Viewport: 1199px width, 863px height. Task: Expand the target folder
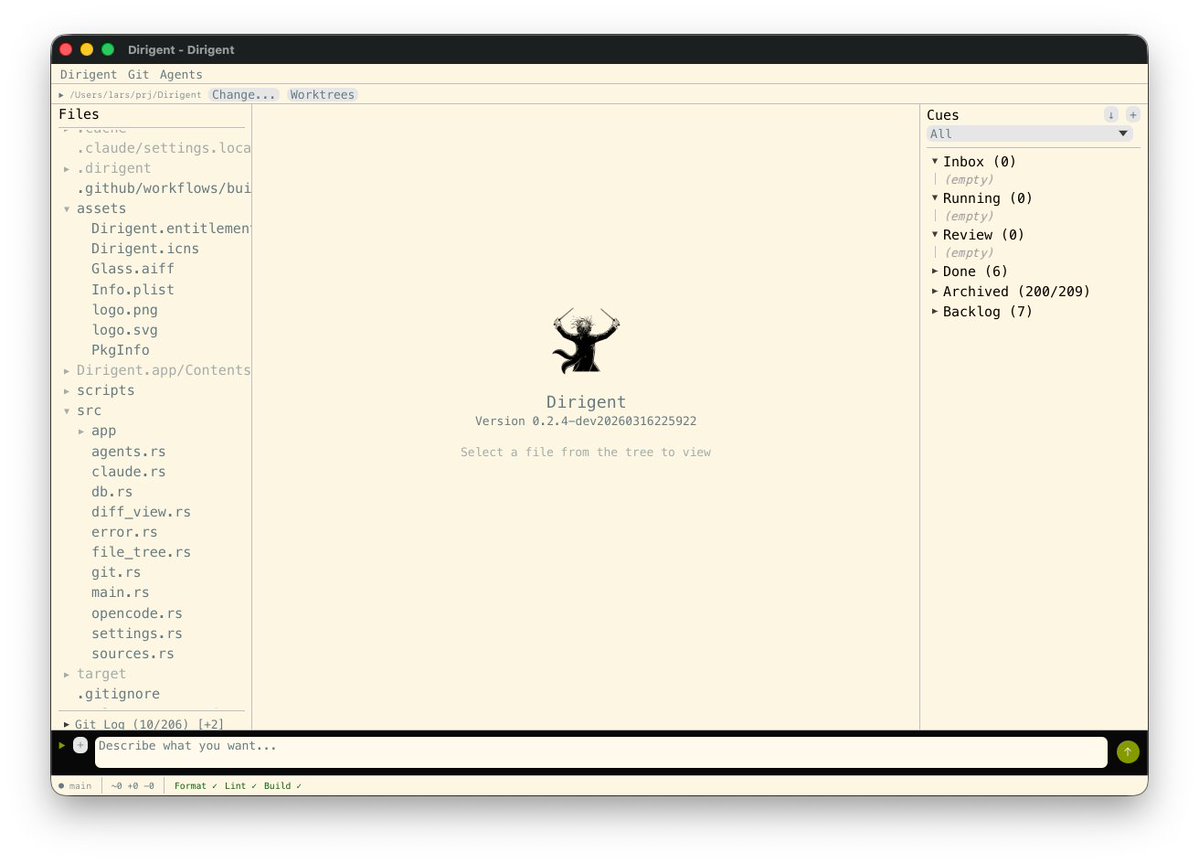click(67, 674)
